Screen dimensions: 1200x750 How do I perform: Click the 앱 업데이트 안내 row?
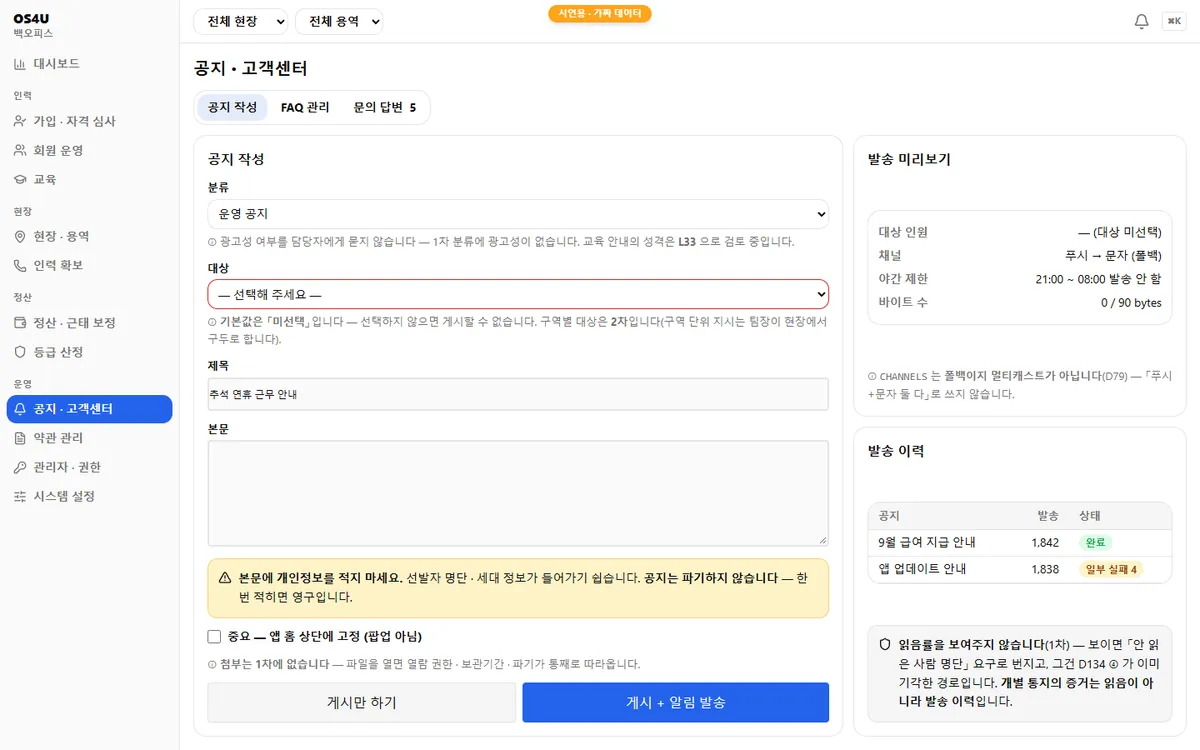click(1020, 569)
